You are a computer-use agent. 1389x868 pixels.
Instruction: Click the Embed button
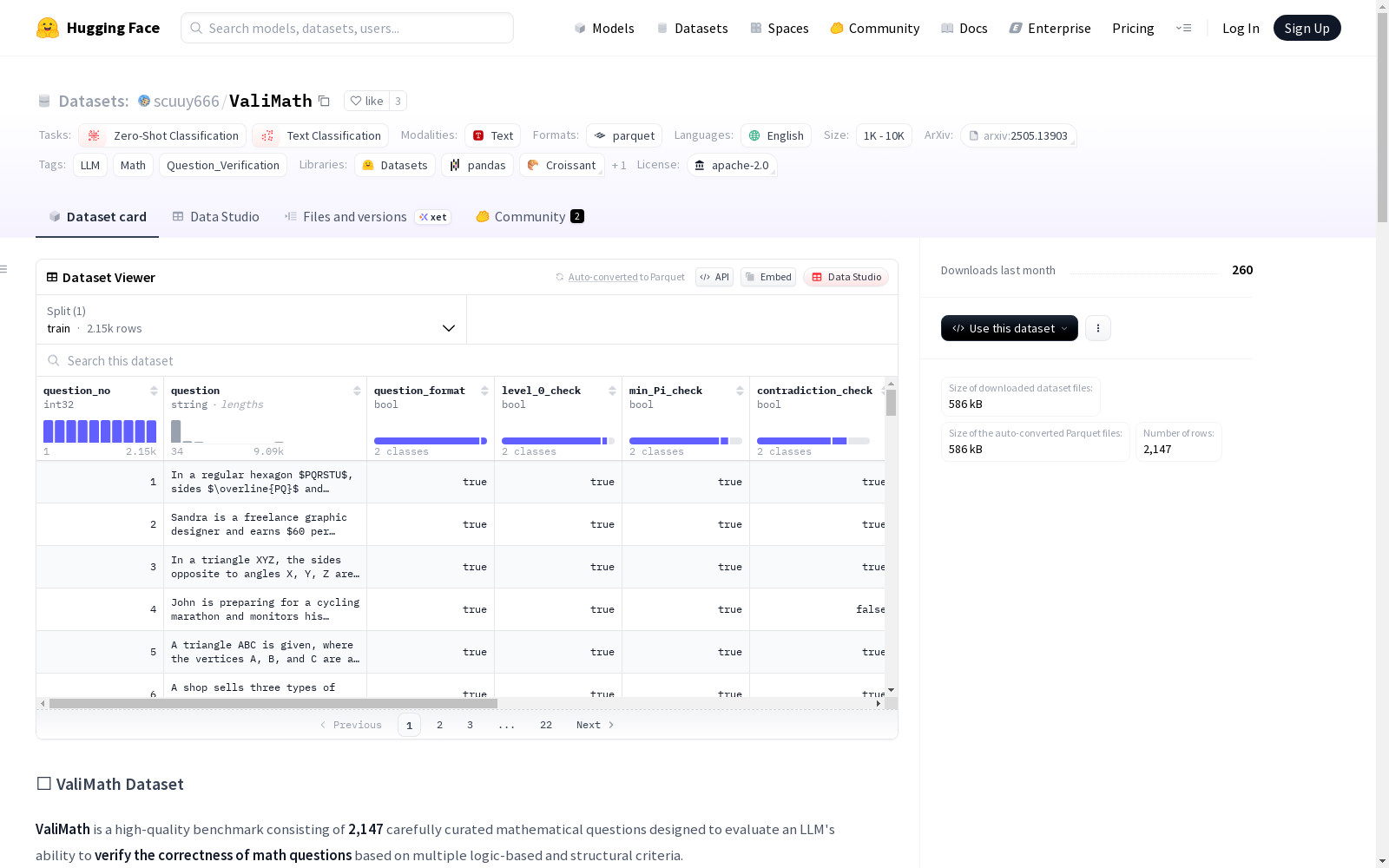(768, 277)
